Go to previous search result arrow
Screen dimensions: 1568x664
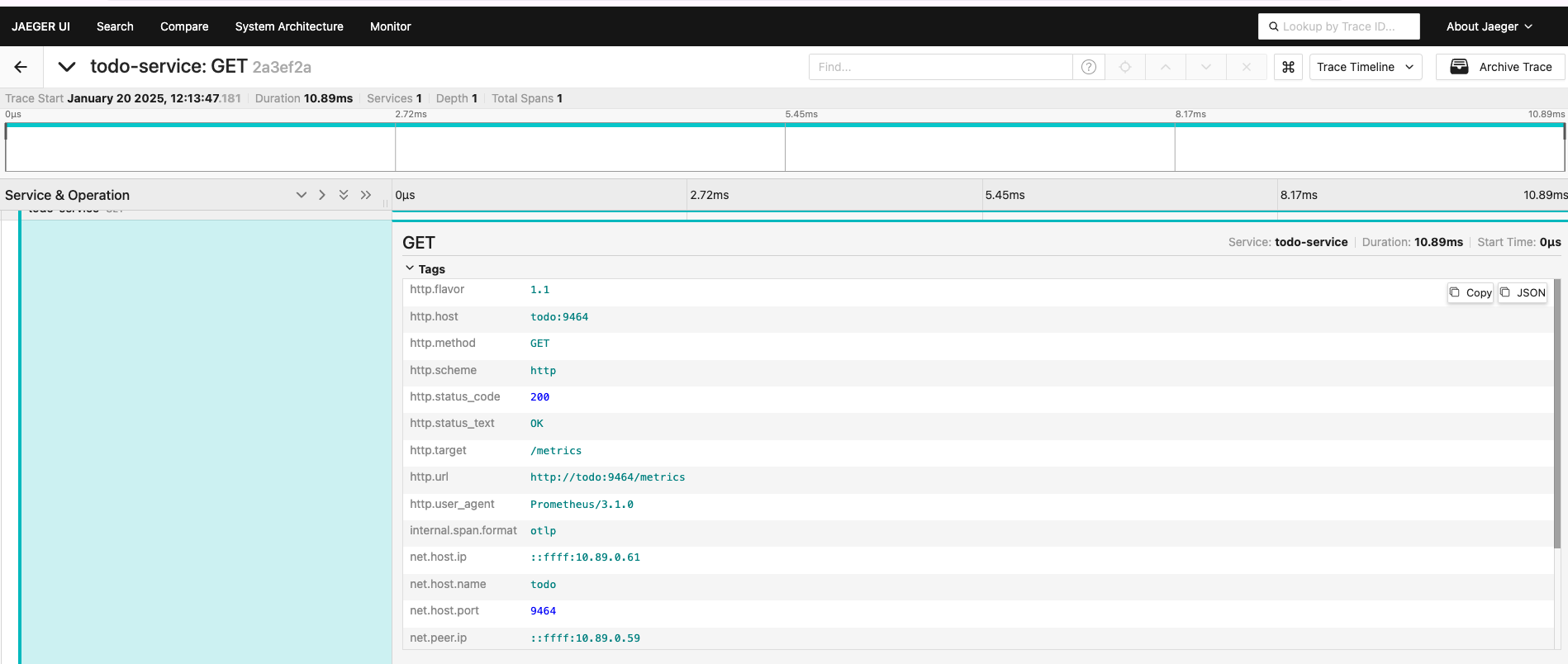click(1166, 67)
